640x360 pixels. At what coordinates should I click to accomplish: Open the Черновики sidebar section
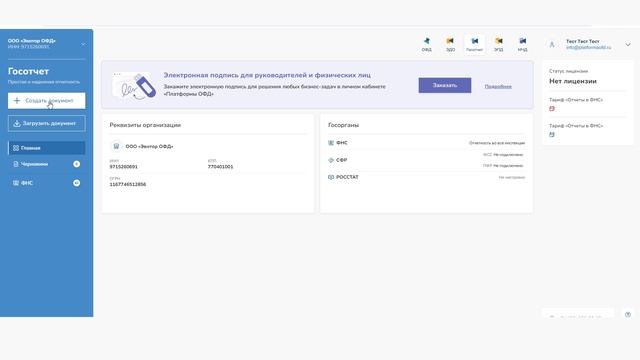click(x=47, y=164)
